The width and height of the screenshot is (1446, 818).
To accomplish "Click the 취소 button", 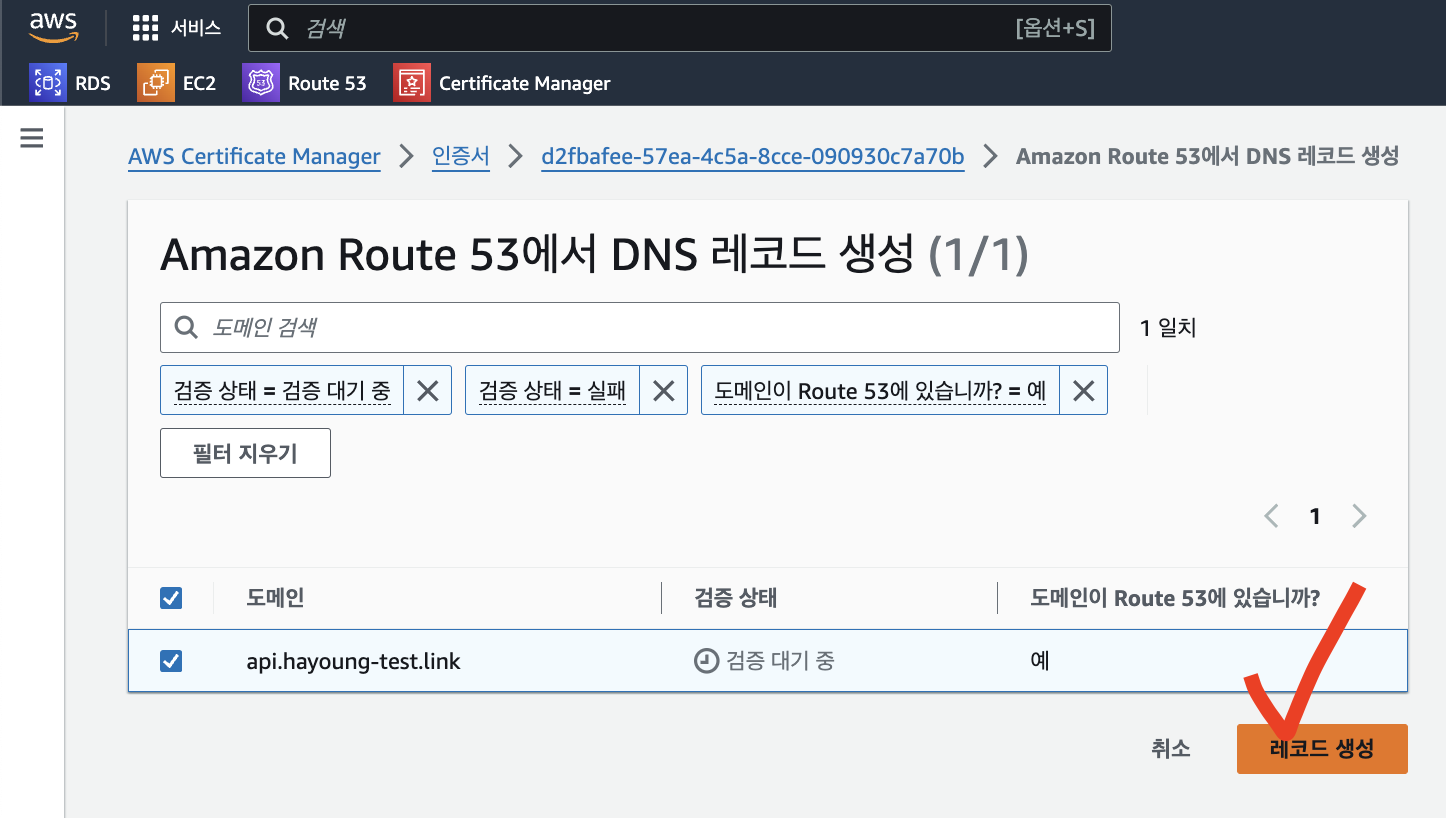I will click(x=1171, y=748).
